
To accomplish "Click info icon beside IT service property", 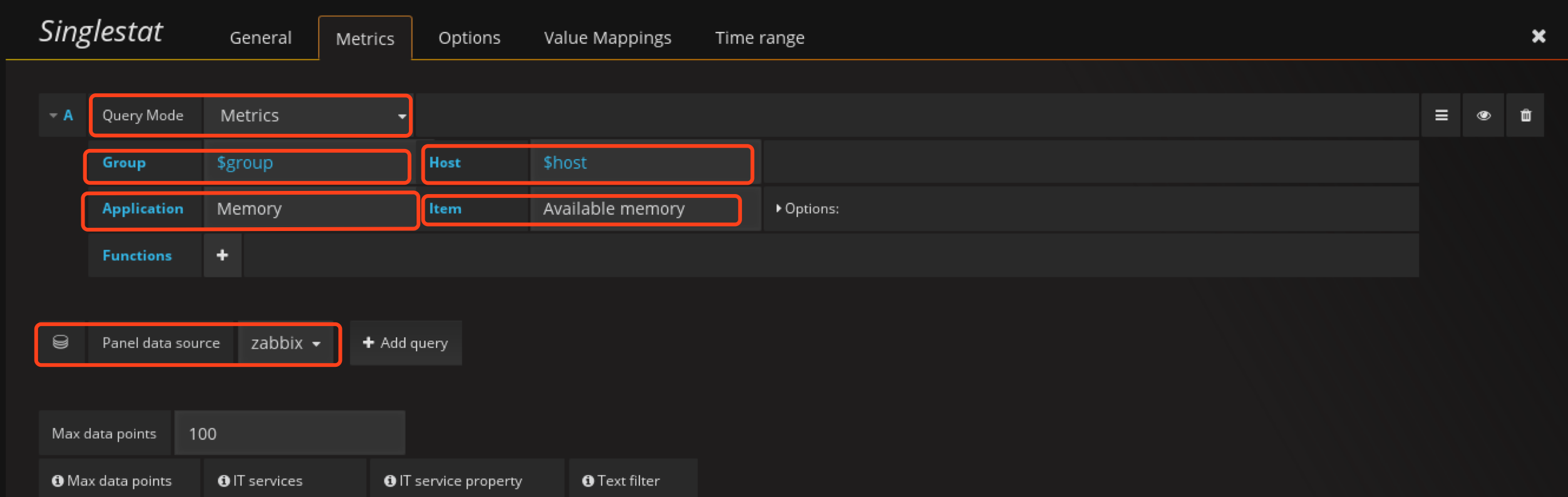I will [x=389, y=481].
